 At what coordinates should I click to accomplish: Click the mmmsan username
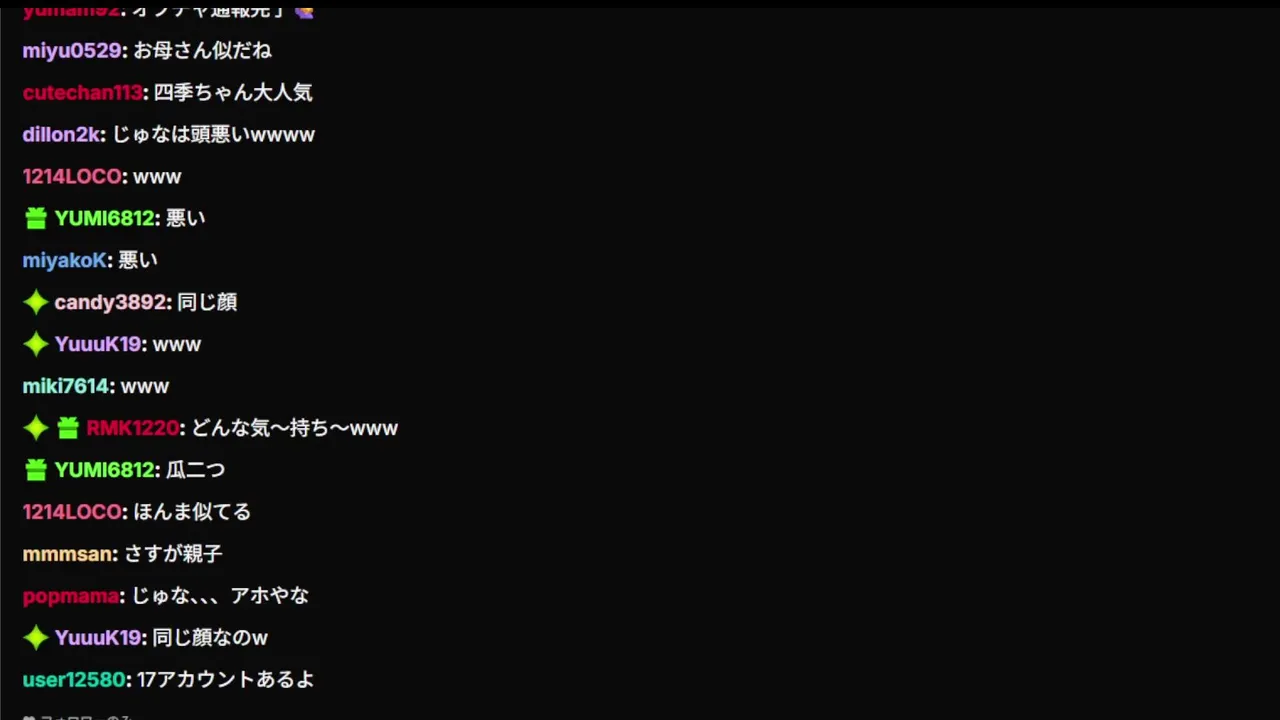67,554
